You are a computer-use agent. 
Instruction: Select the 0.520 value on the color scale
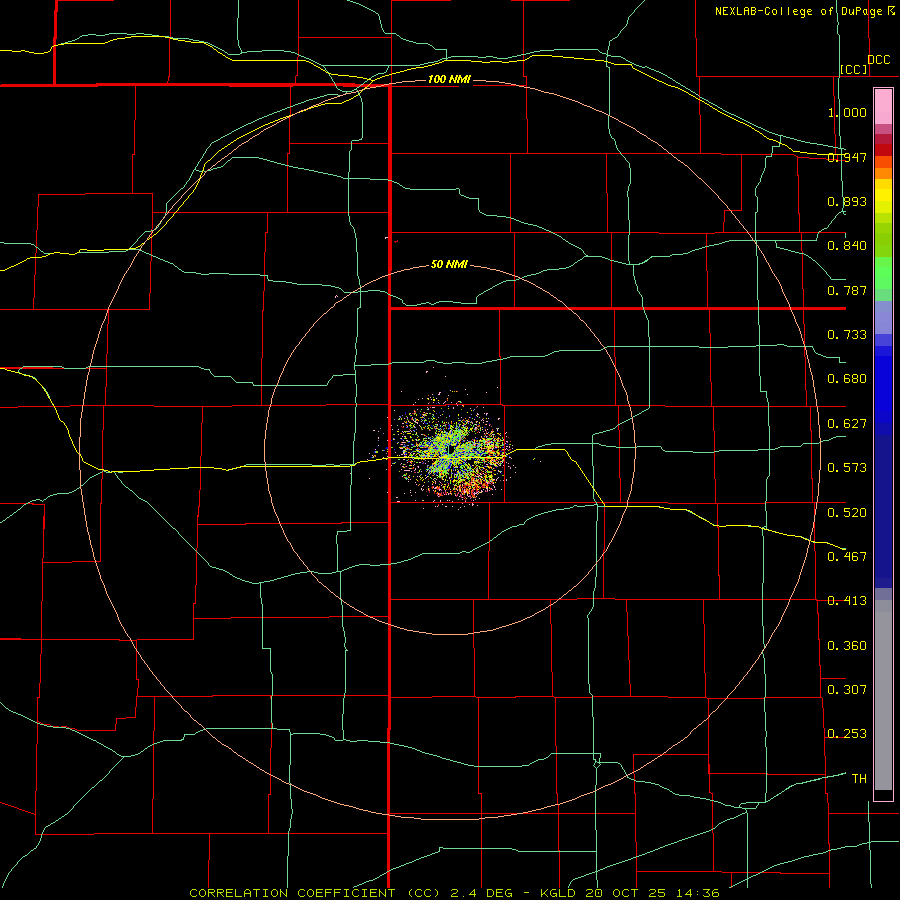coord(847,513)
